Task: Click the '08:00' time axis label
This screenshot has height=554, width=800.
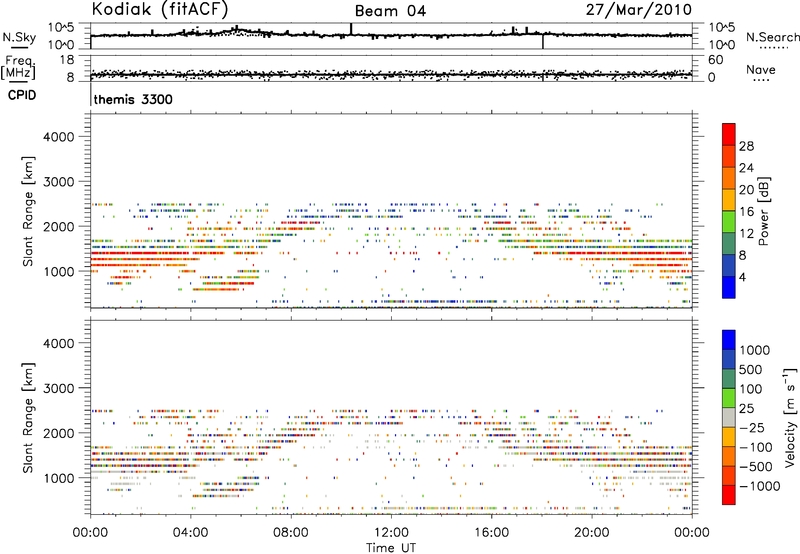Action: tap(291, 533)
